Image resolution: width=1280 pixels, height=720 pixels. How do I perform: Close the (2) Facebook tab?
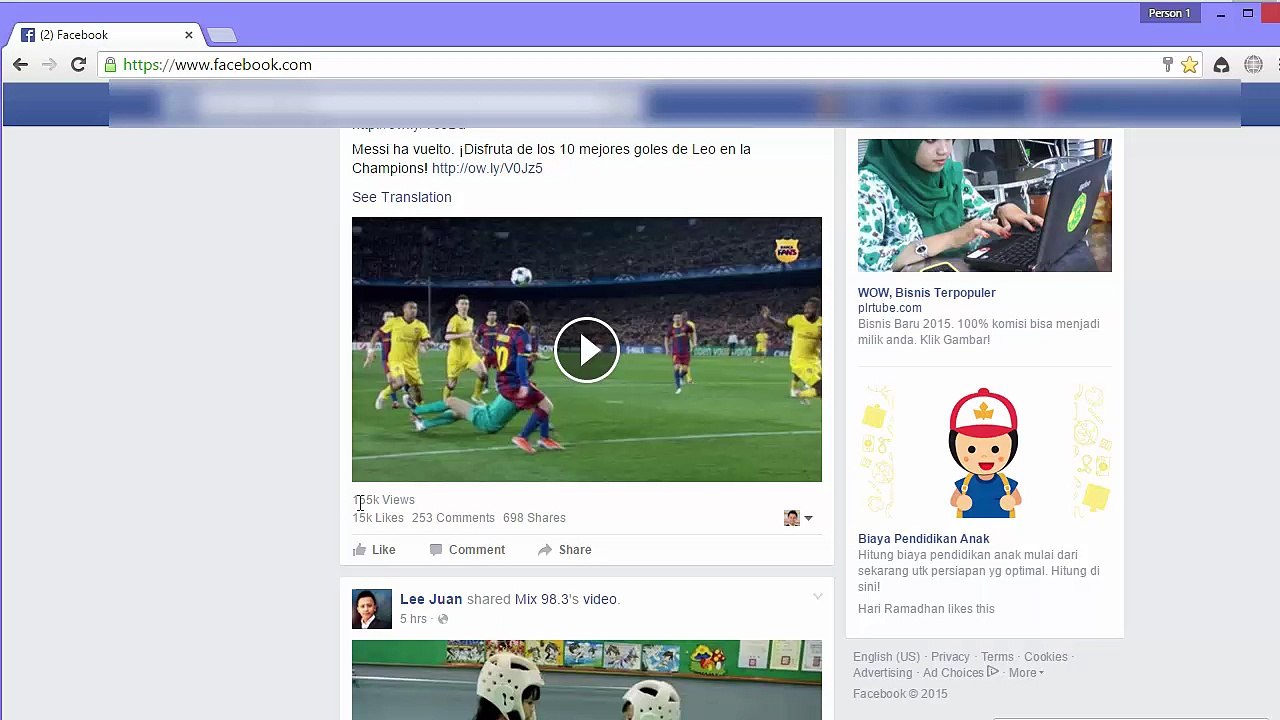(x=188, y=35)
